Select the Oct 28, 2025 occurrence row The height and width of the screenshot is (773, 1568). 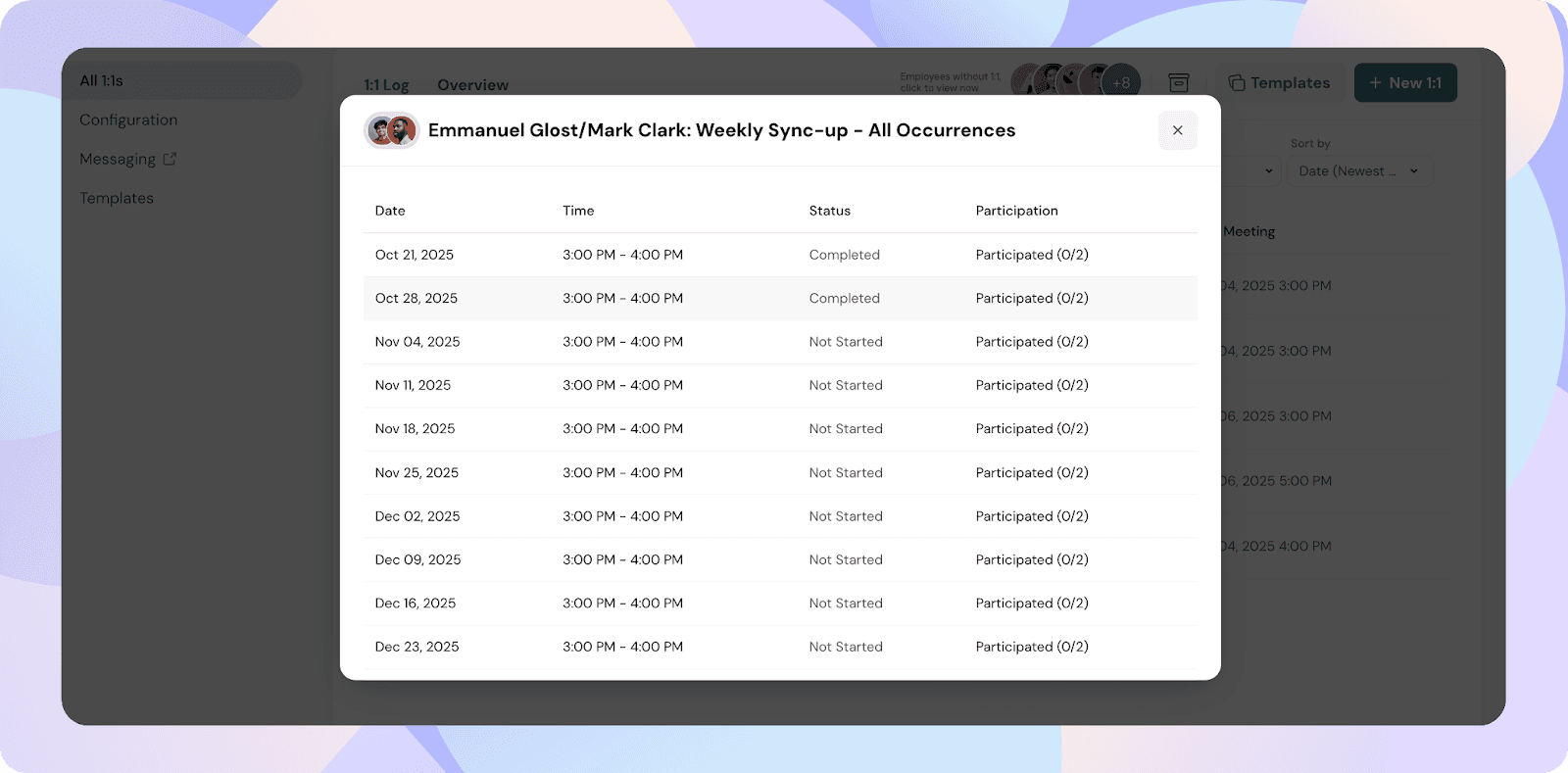click(779, 299)
